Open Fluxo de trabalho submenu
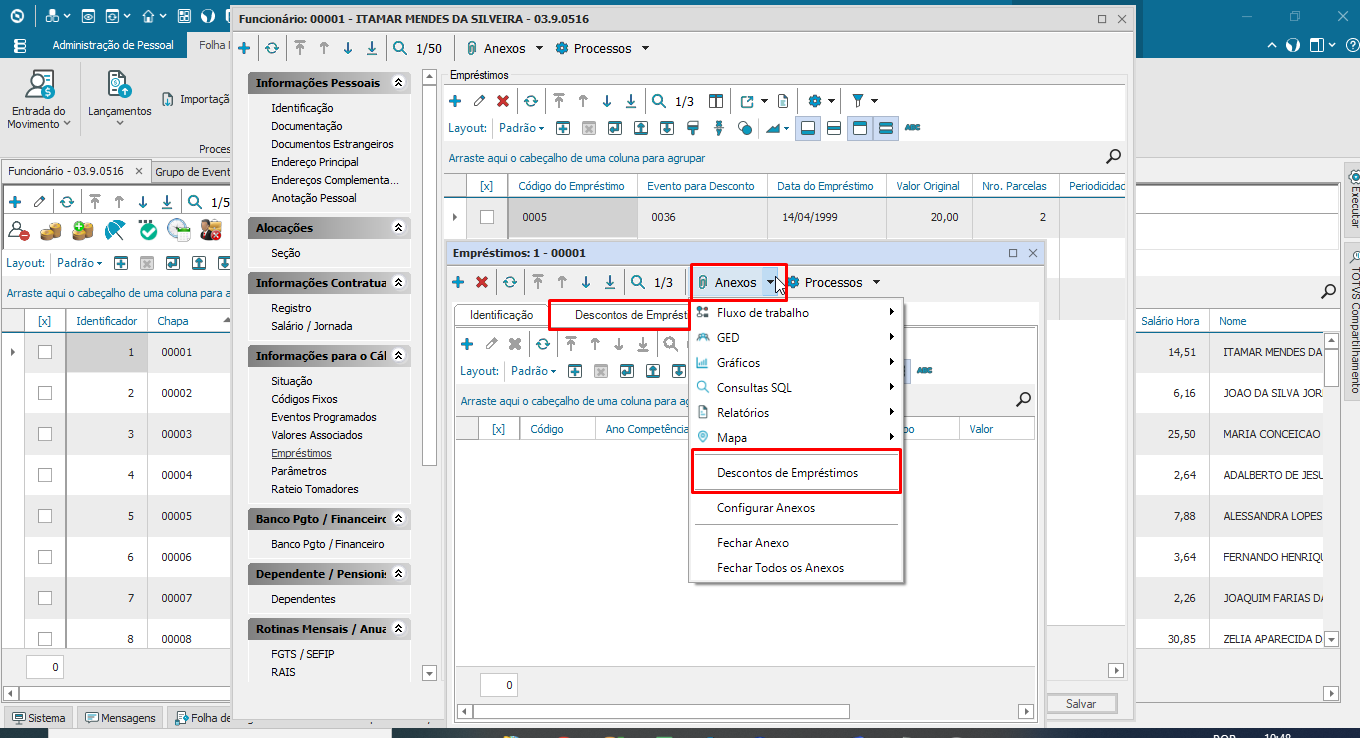 796,313
